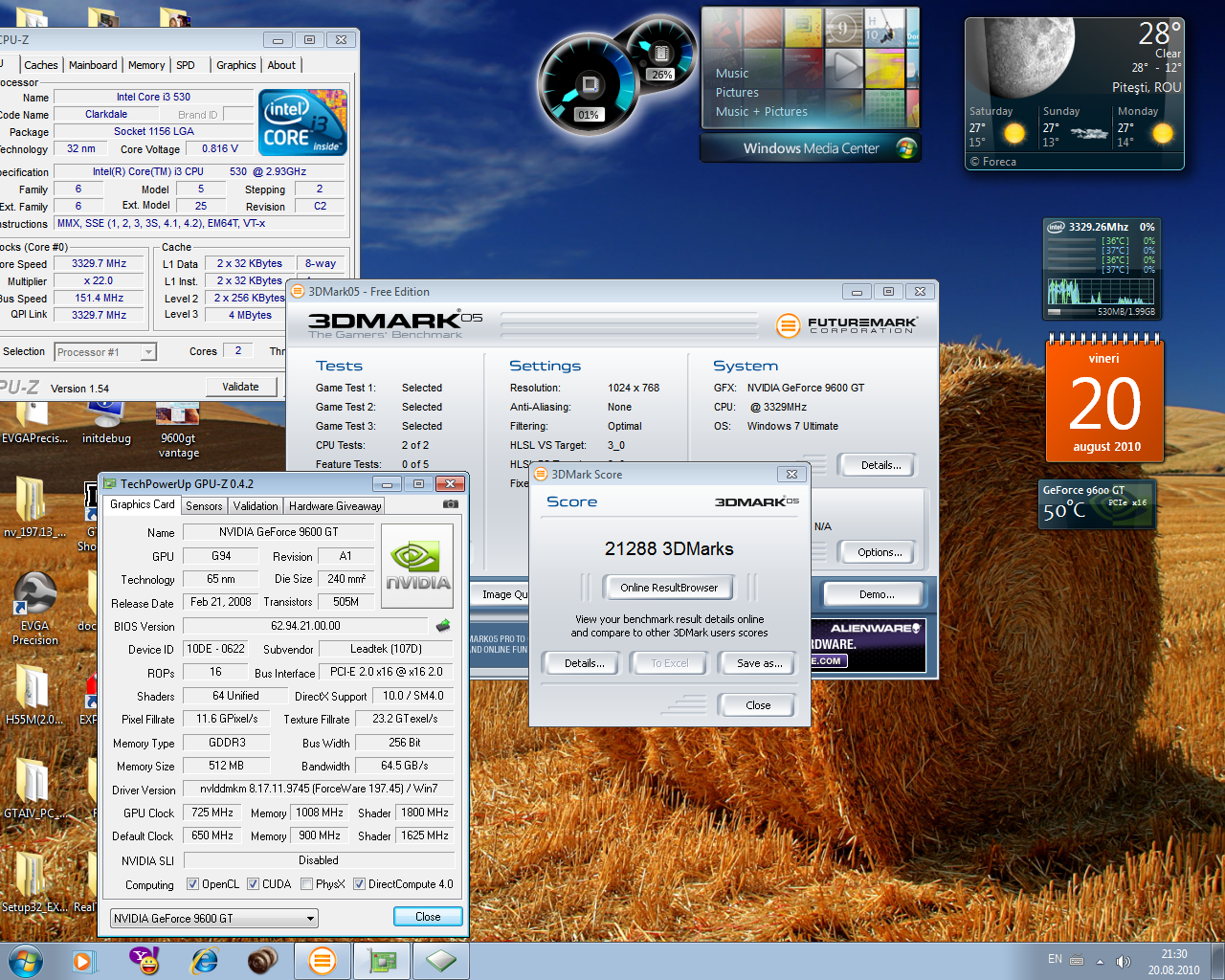Switch to the Memory tab in CPU-Z
This screenshot has height=980, width=1225.
point(146,65)
